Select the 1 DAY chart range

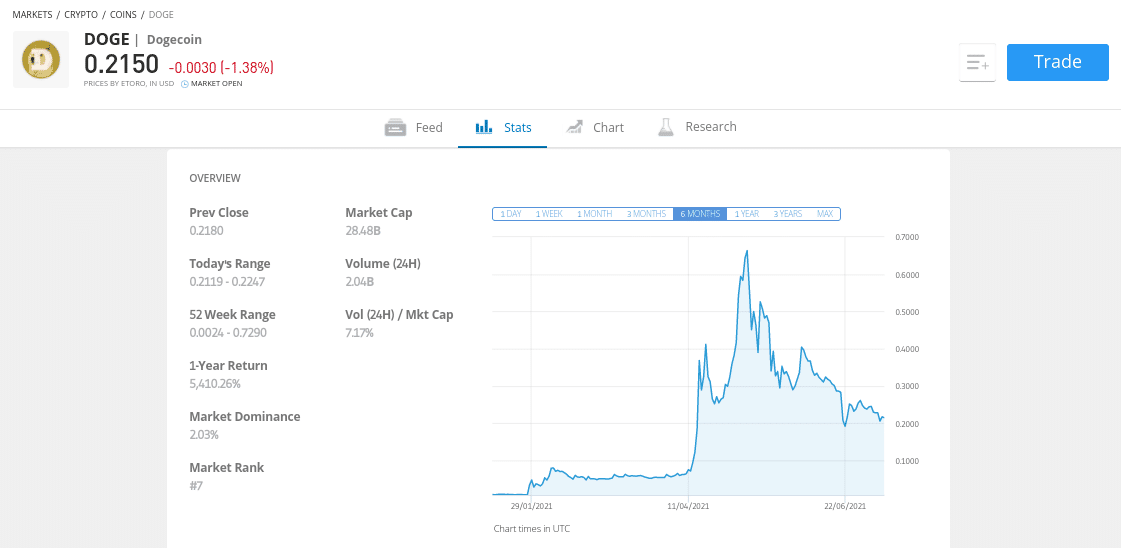[511, 214]
